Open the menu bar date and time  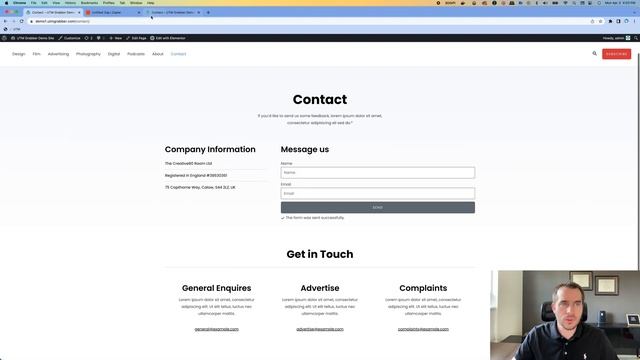point(620,3)
